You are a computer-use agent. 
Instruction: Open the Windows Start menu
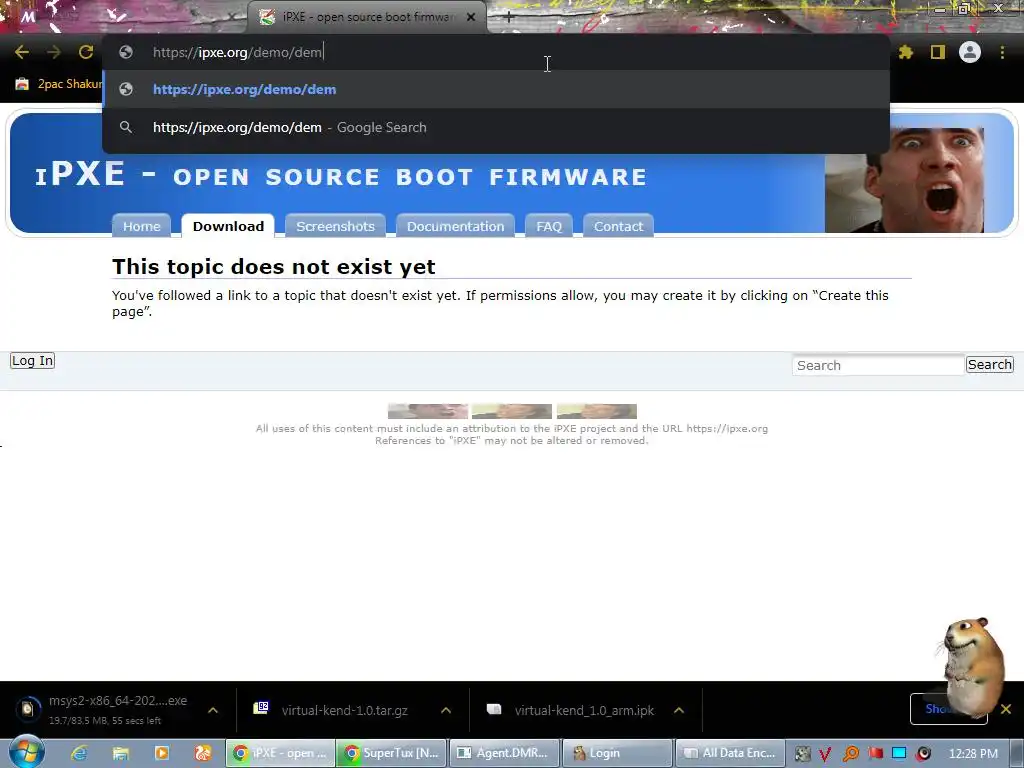coord(25,752)
